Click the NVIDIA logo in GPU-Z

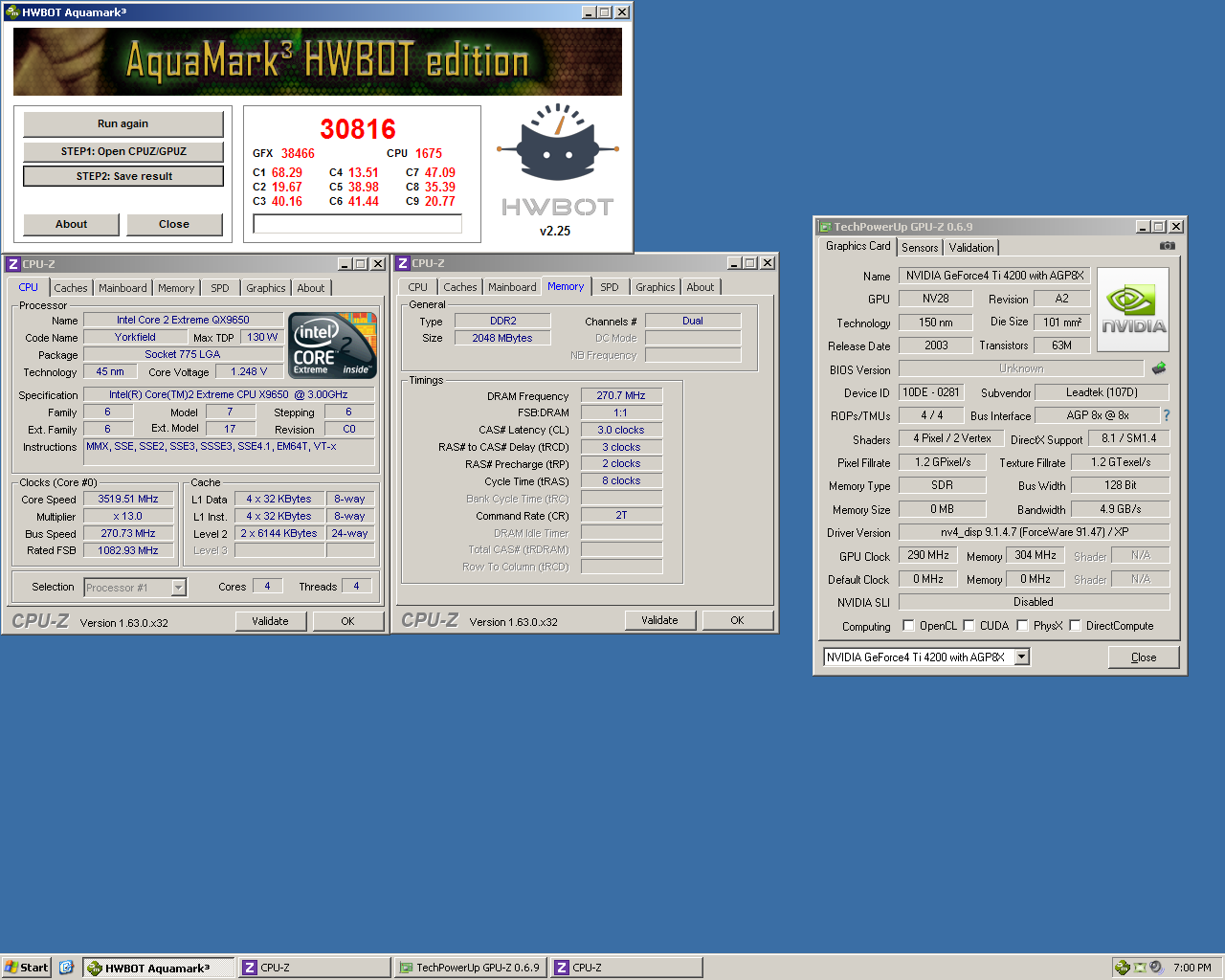pyautogui.click(x=1133, y=310)
